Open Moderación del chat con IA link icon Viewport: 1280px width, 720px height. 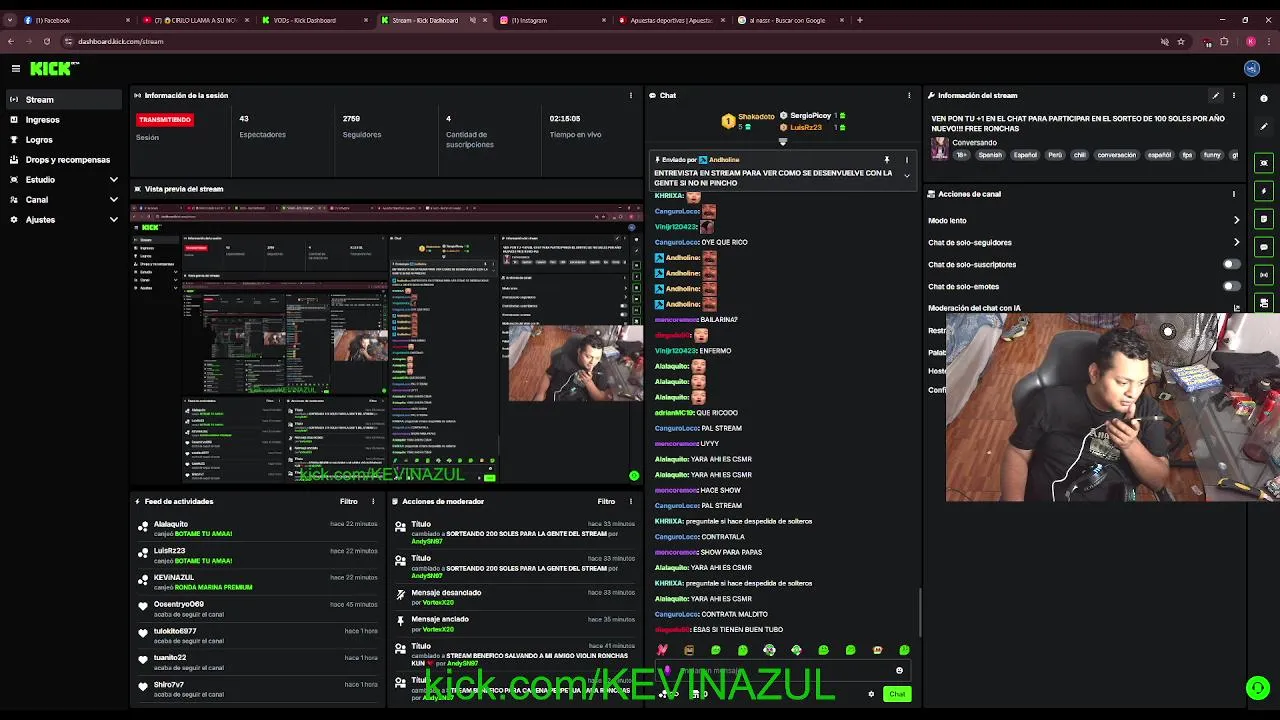point(1237,308)
